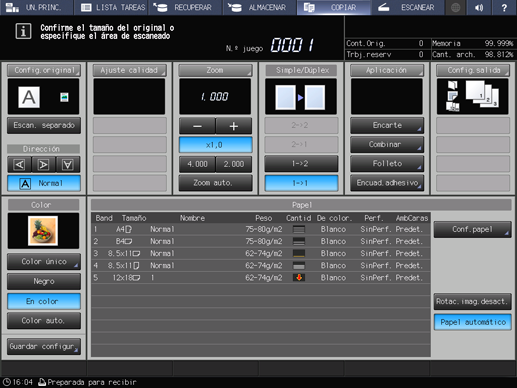Viewport: 517px width, 388px height.
Task: Increase zoom with plus button
Action: (x=234, y=126)
